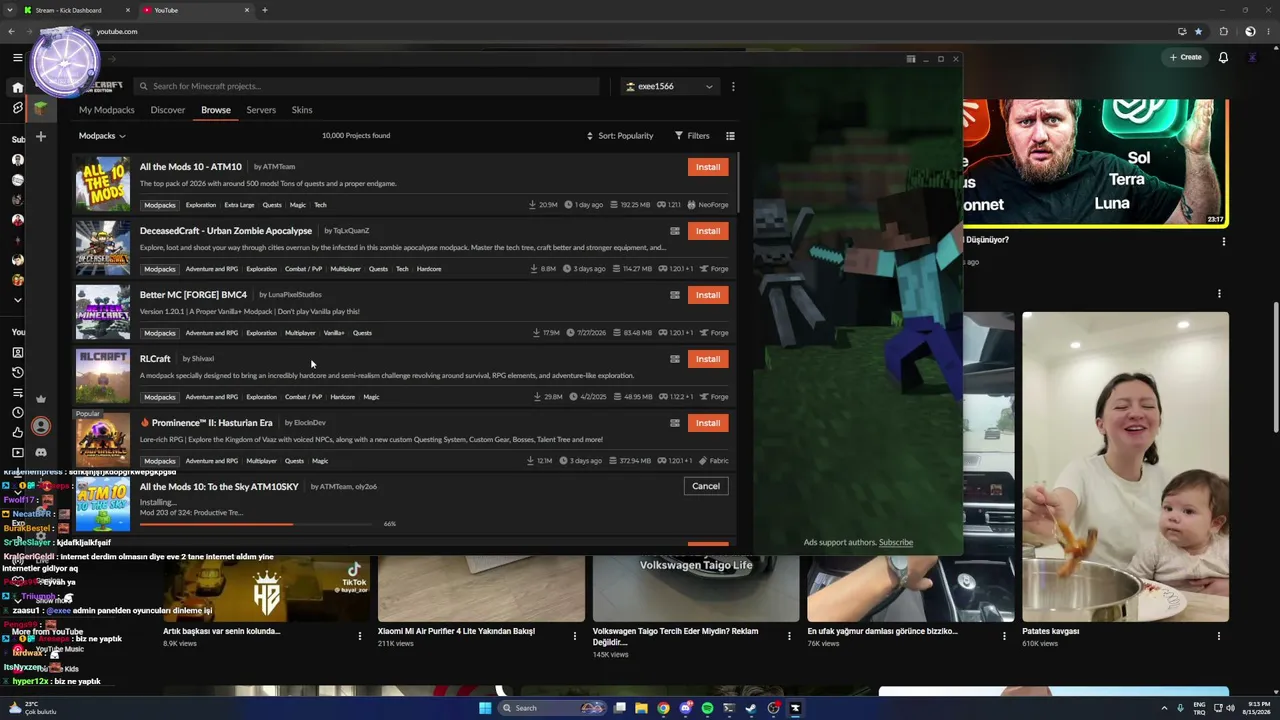The width and height of the screenshot is (1280, 720).
Task: Open YouTube History in the sidebar
Action: pos(17,372)
